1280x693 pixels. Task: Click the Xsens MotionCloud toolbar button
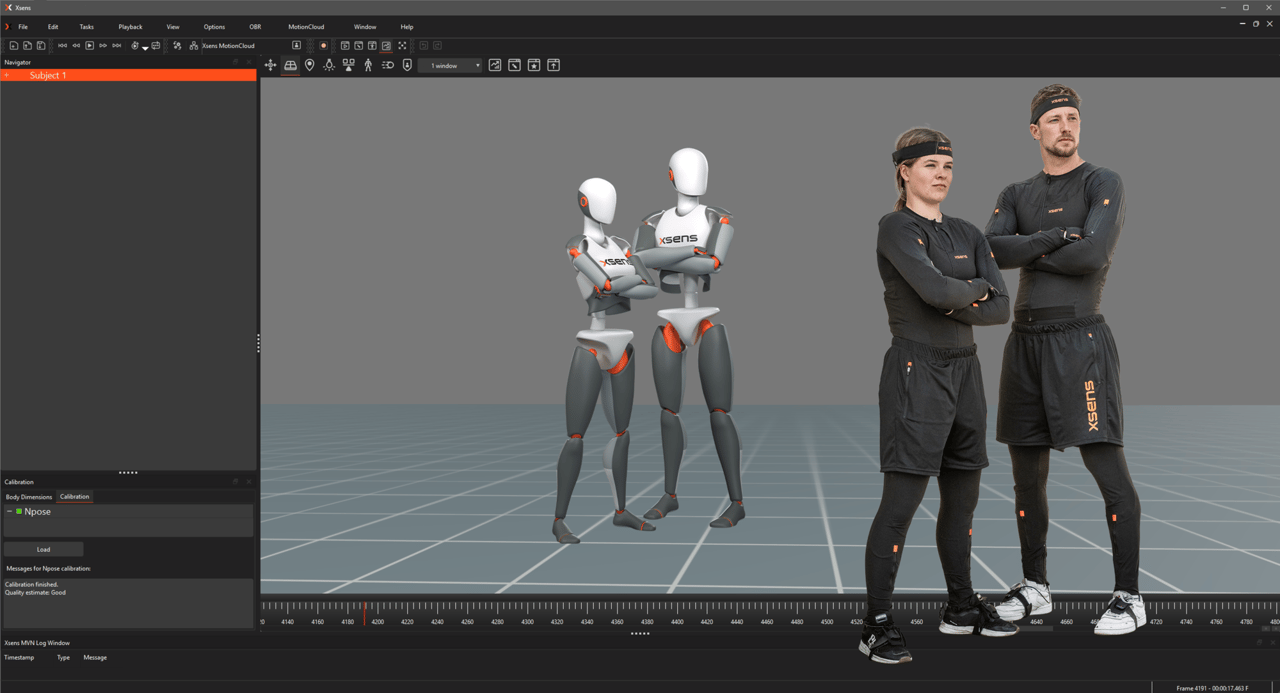(x=229, y=45)
